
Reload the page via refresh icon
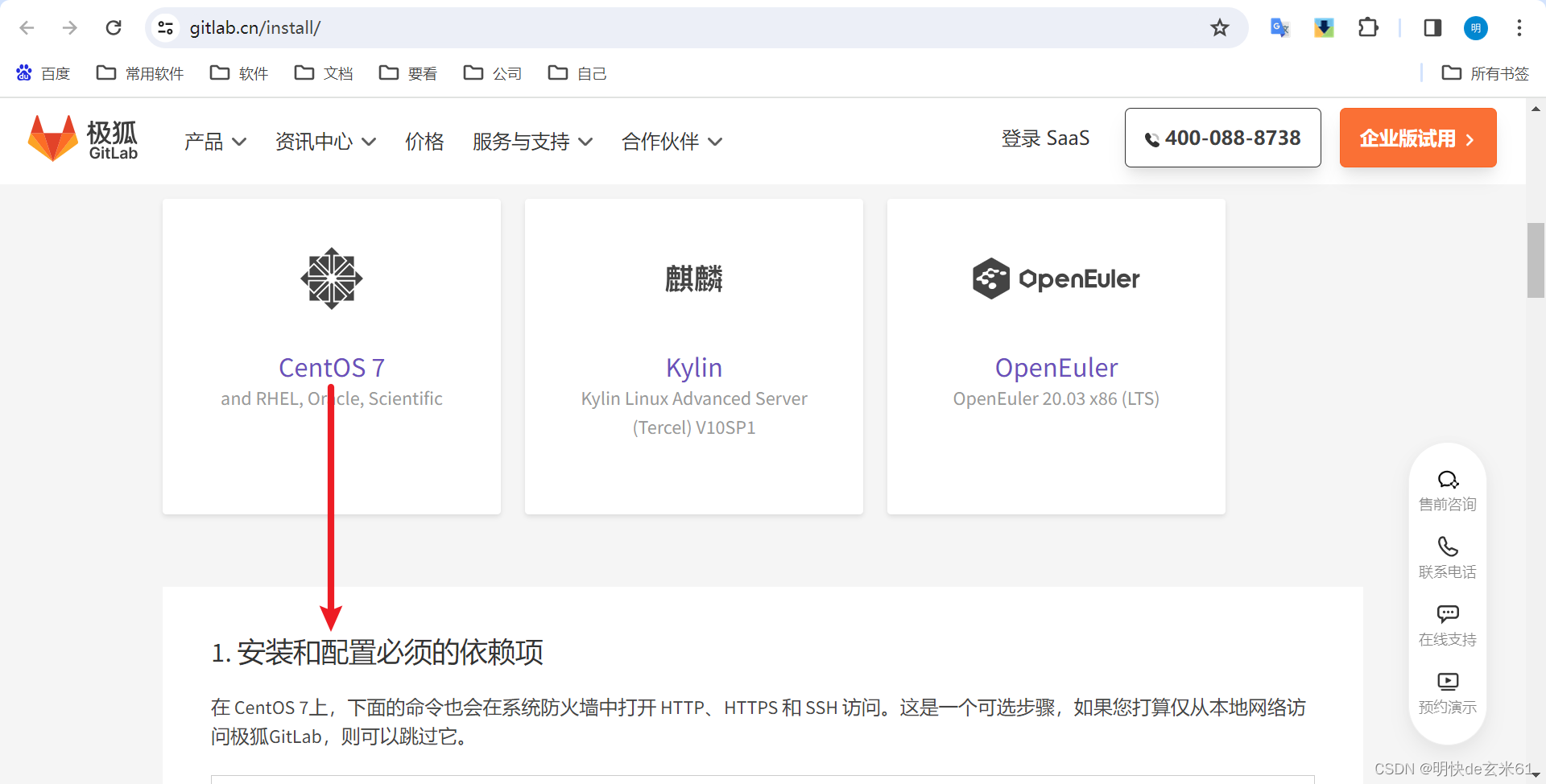pyautogui.click(x=114, y=27)
